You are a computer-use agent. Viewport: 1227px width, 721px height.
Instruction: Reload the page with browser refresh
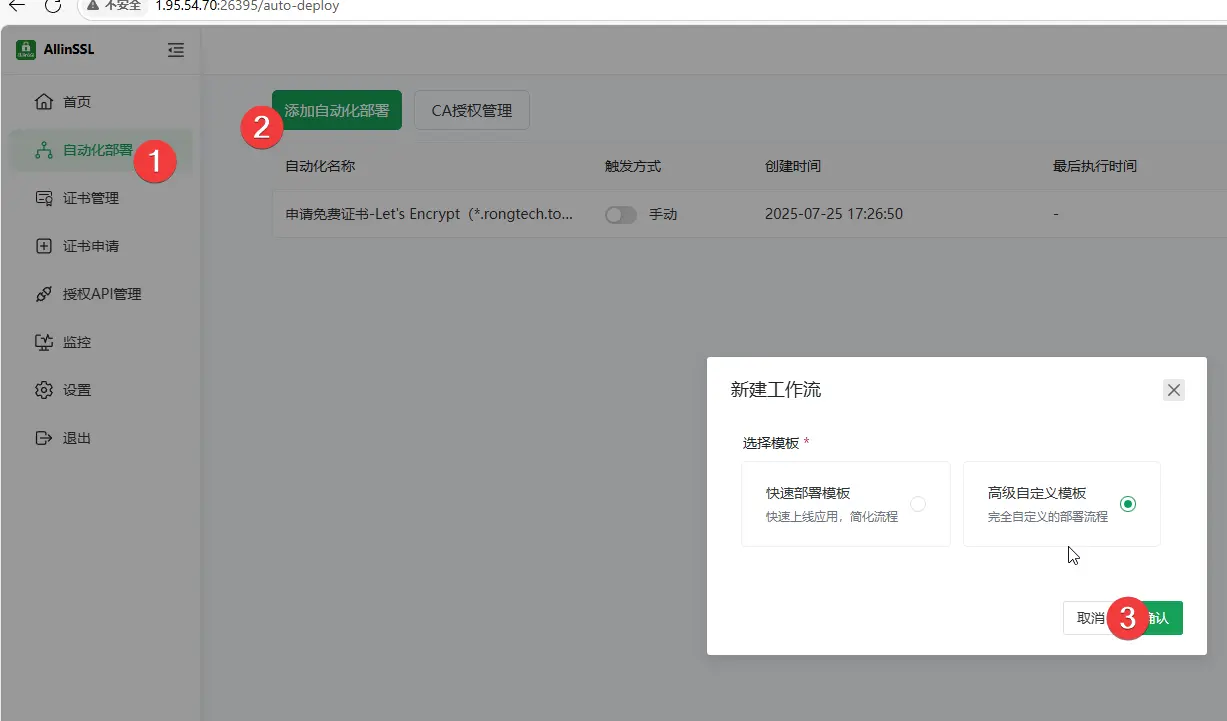tap(53, 6)
